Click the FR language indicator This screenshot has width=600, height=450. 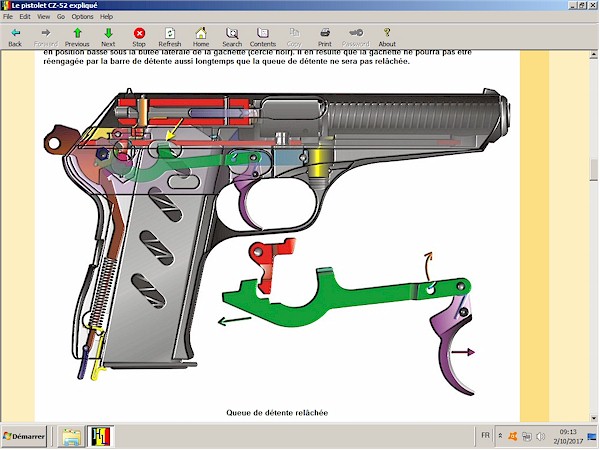(x=485, y=435)
